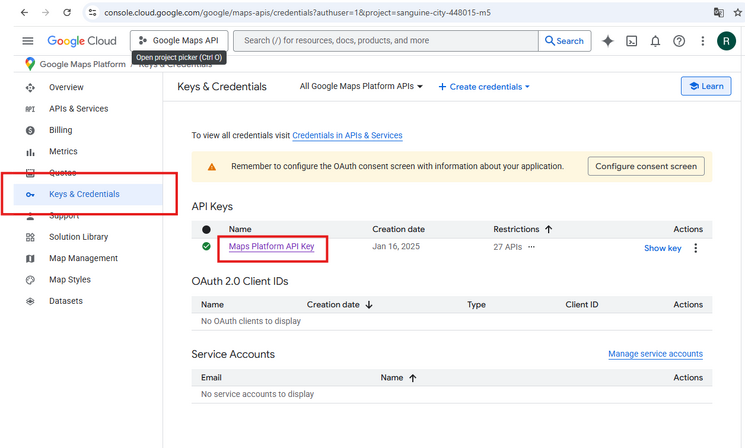Expand the 27 APIs restrictions ellipsis
The image size is (745, 448).
tap(531, 247)
